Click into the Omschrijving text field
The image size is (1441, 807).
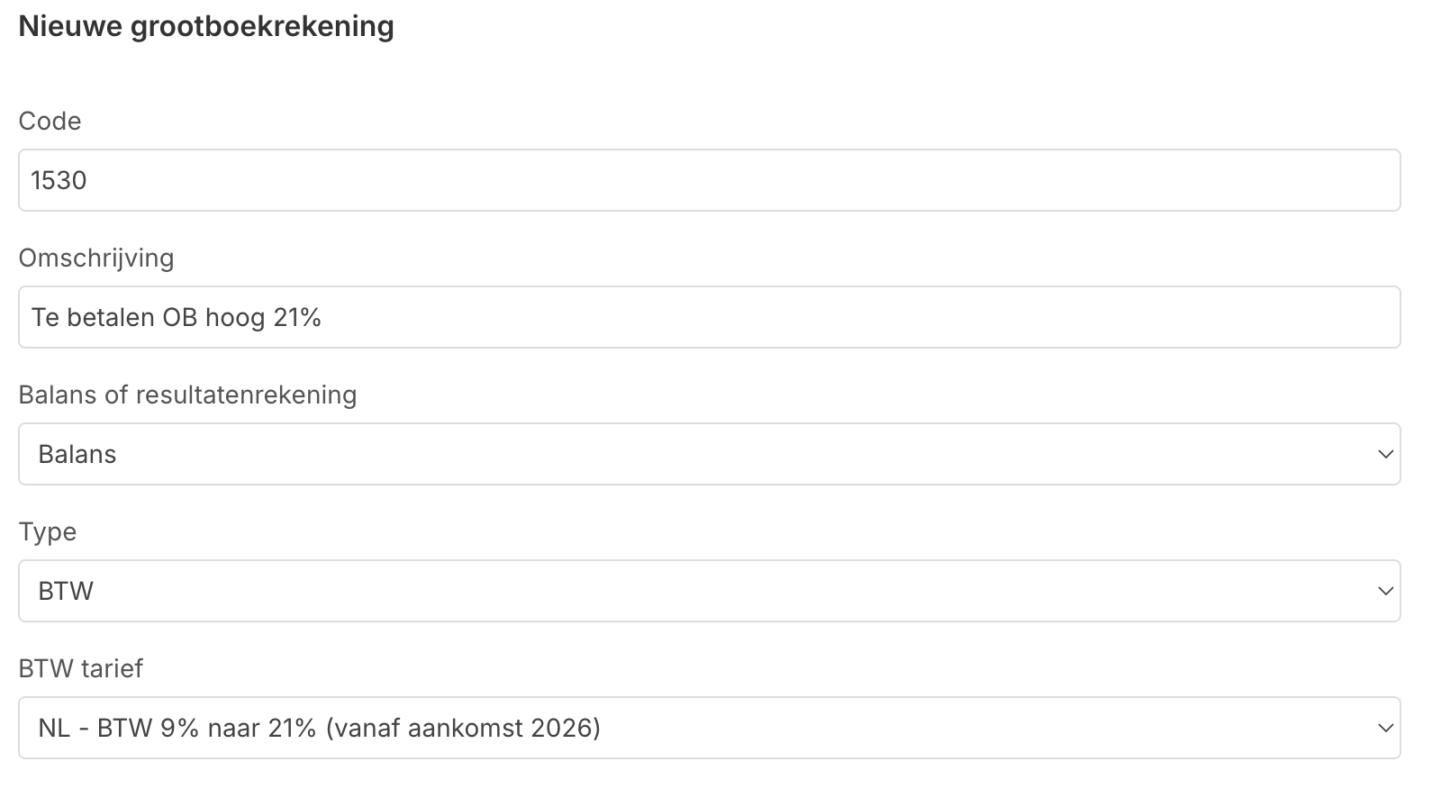click(708, 317)
